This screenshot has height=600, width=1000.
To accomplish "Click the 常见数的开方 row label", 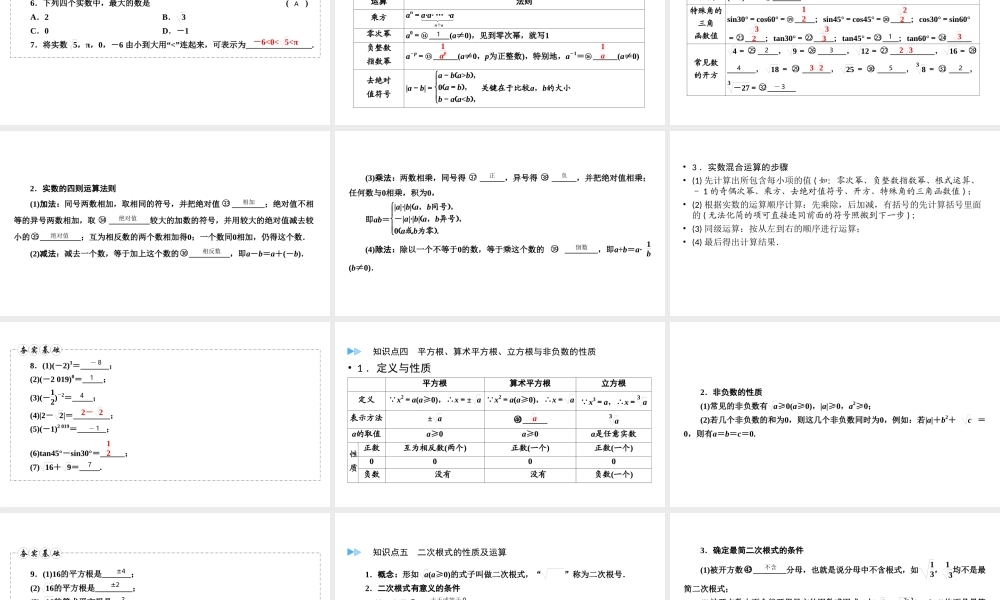I will point(706,68).
